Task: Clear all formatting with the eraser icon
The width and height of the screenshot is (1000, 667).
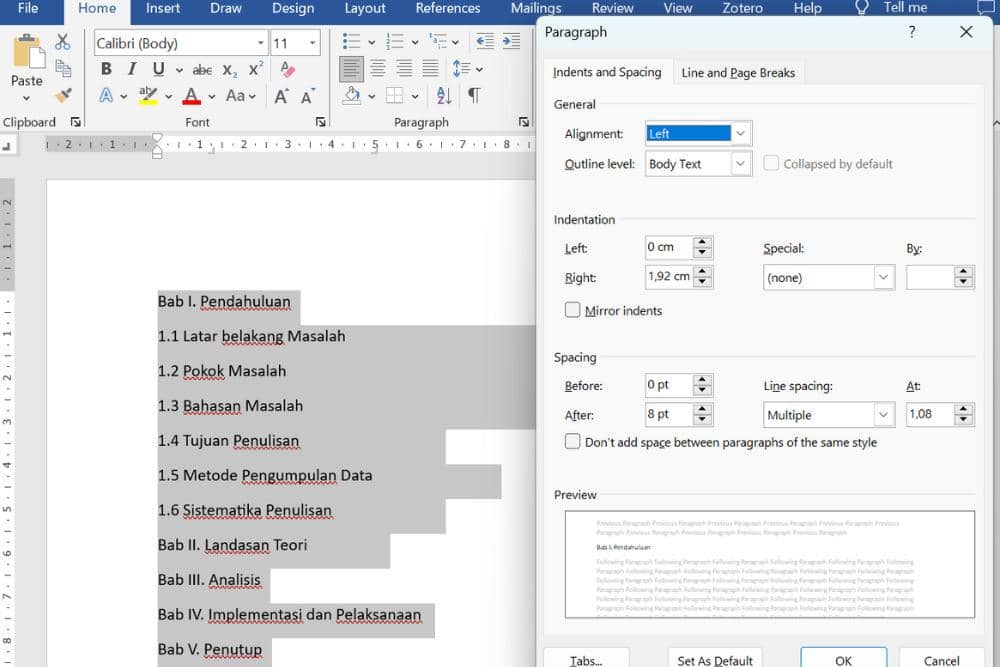Action: (x=288, y=69)
